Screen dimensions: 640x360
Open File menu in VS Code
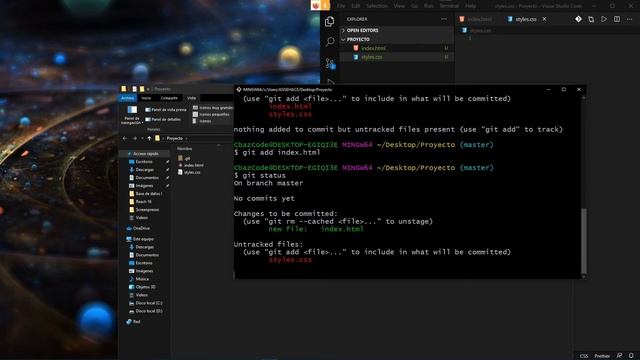(x=341, y=6)
